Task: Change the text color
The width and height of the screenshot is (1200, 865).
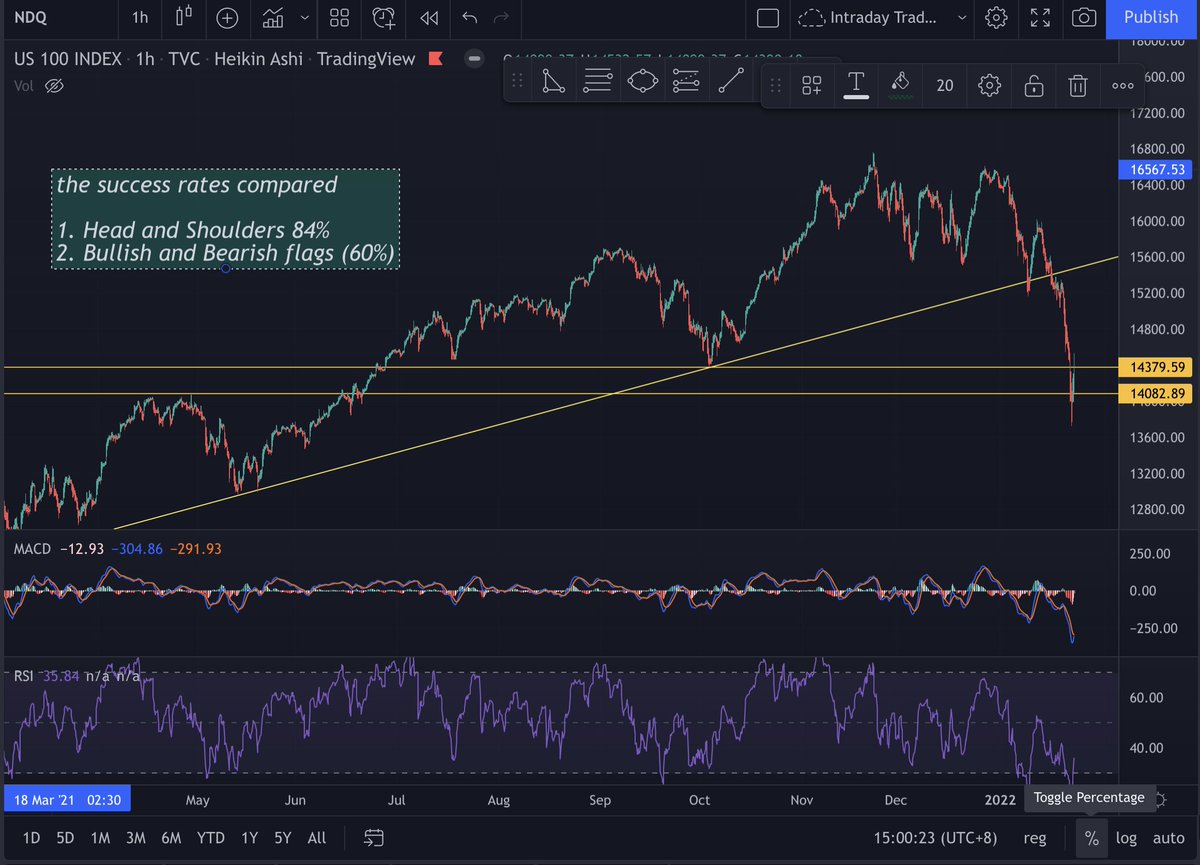Action: click(x=856, y=85)
